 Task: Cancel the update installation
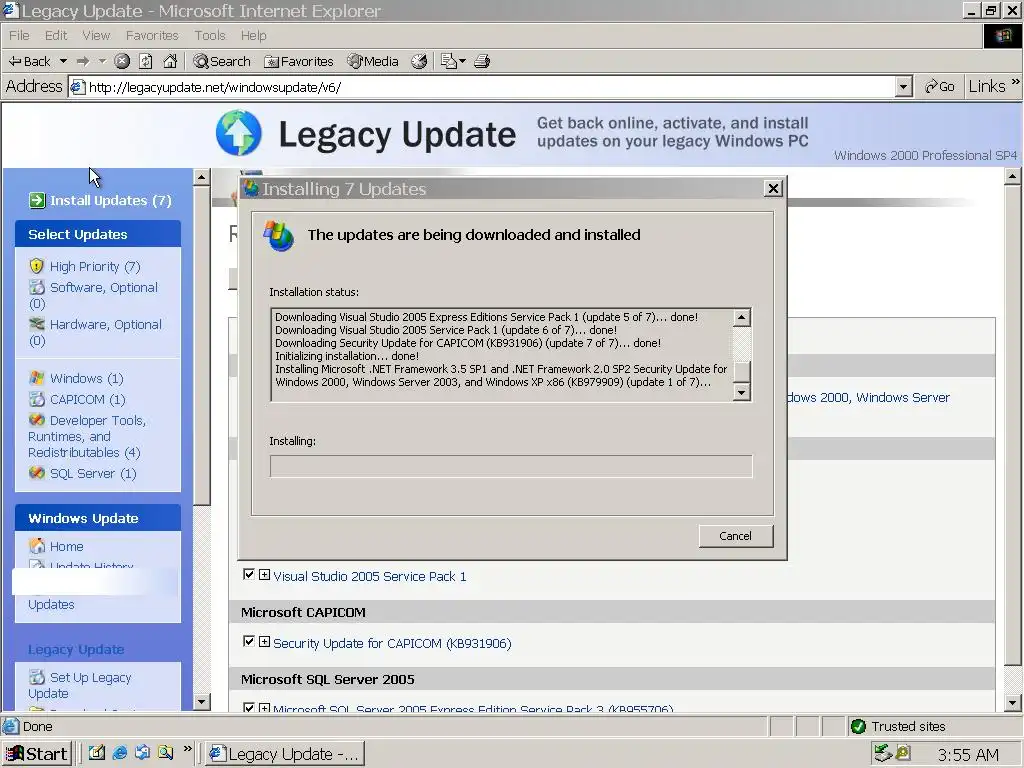coord(735,536)
